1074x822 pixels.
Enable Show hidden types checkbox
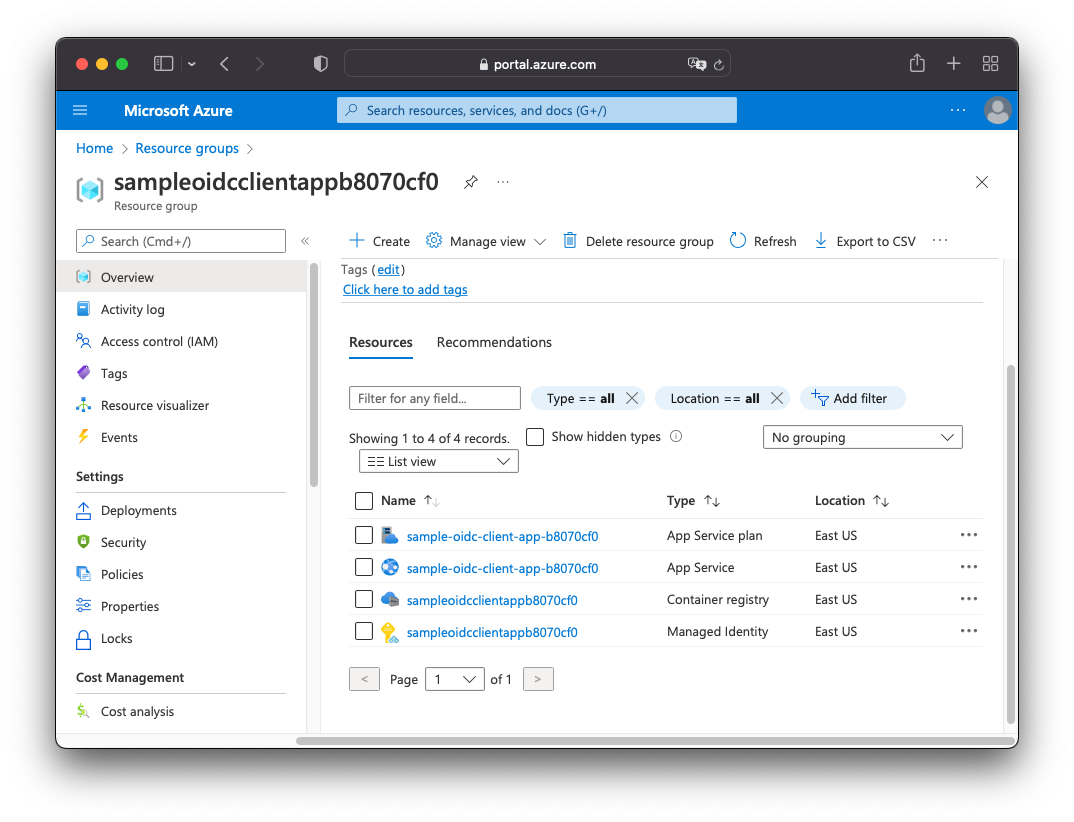535,437
